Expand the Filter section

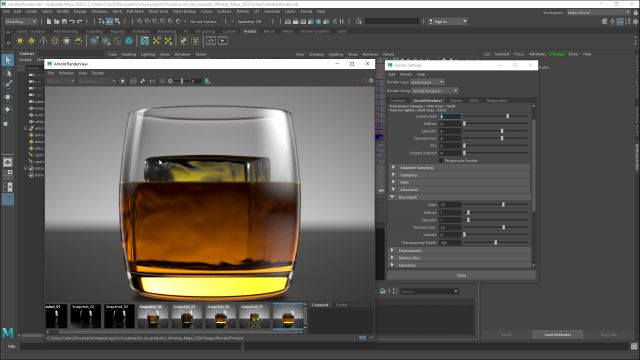[460, 182]
